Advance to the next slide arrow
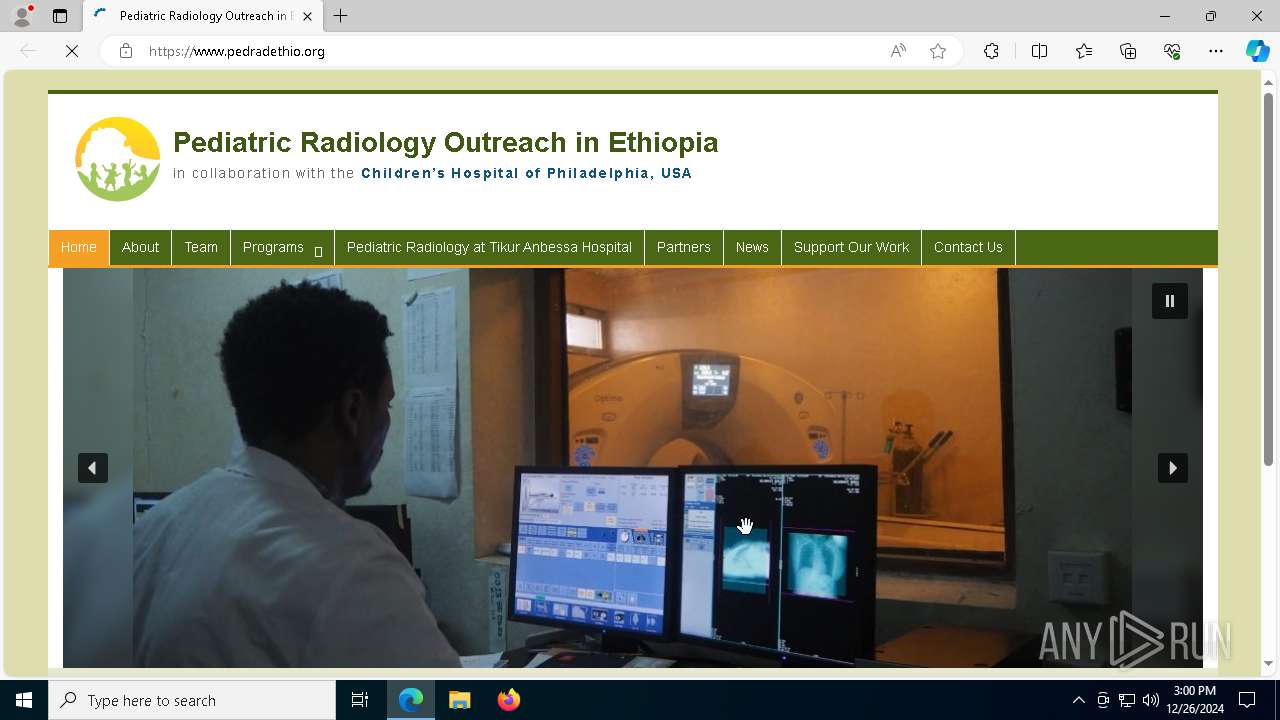Viewport: 1280px width, 720px height. (x=1173, y=468)
